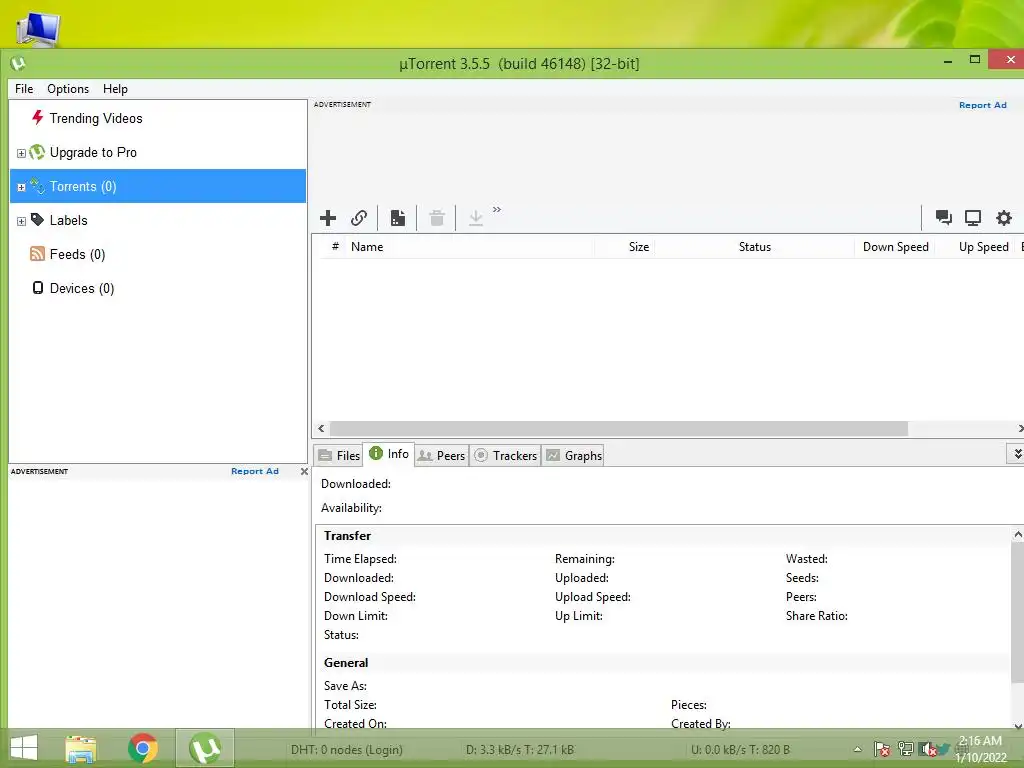Screen dimensions: 1024x768
Task: Click the muted volume tray icon
Action: tap(927, 750)
